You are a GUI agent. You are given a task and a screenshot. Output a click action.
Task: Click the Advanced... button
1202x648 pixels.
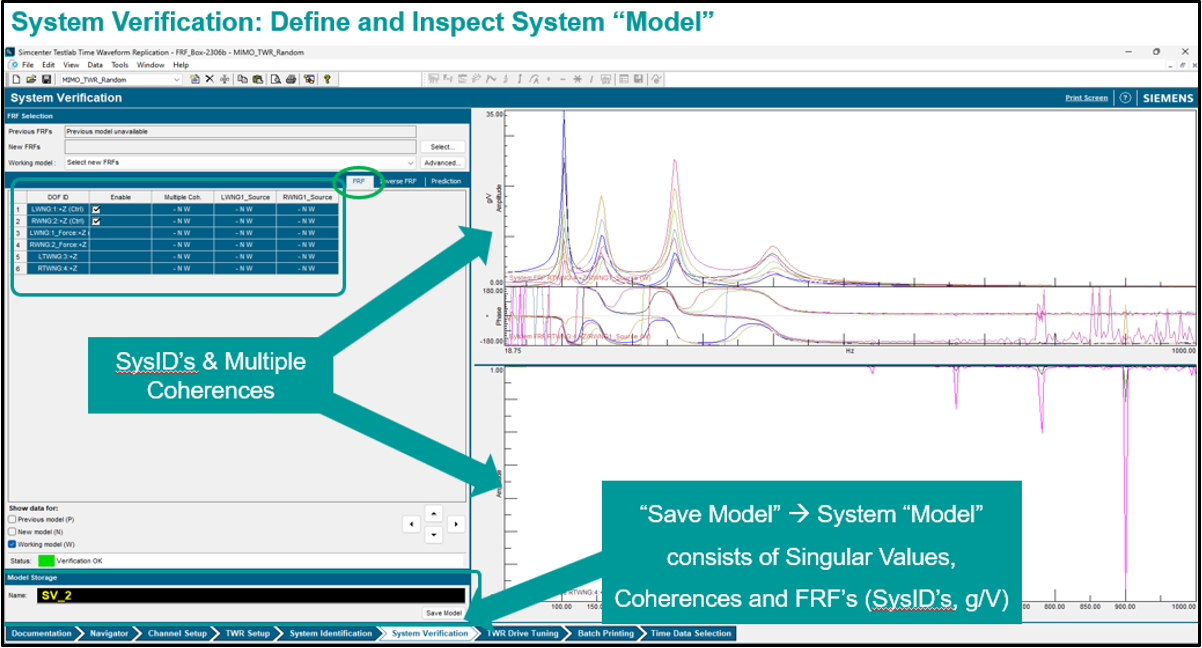442,162
